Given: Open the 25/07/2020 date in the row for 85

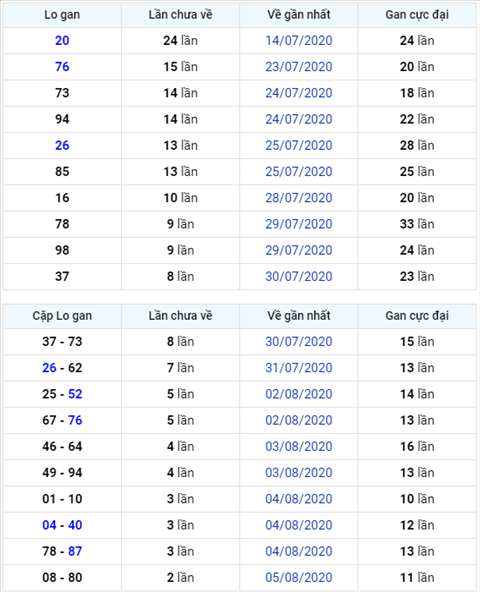Looking at the screenshot, I should [x=298, y=171].
